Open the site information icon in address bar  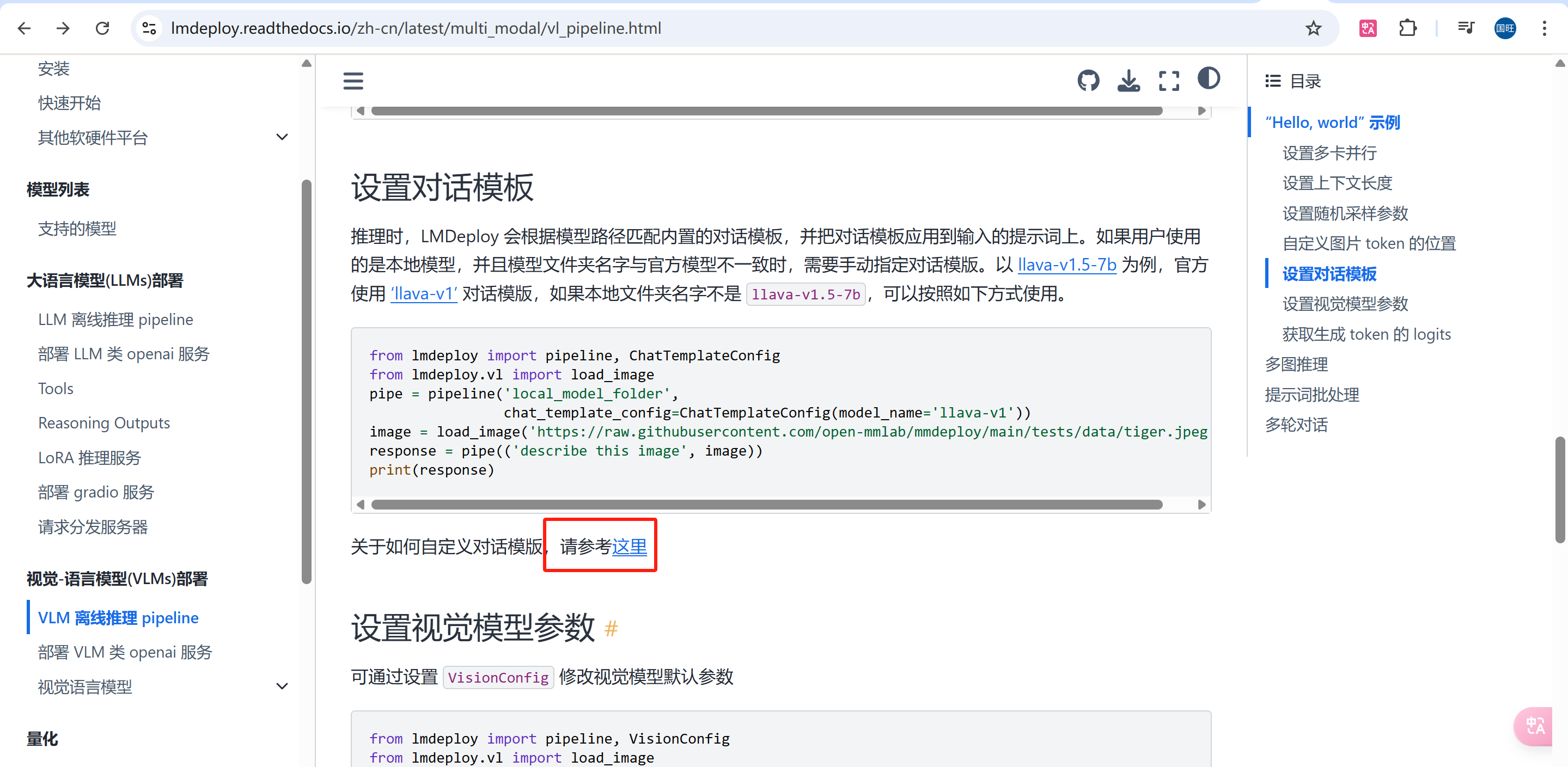tap(149, 28)
